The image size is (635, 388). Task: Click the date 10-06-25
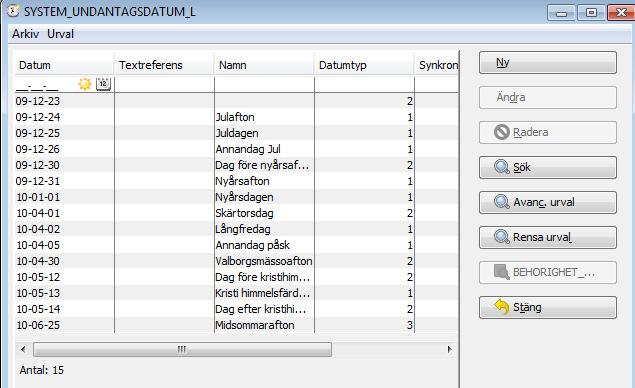tap(38, 325)
